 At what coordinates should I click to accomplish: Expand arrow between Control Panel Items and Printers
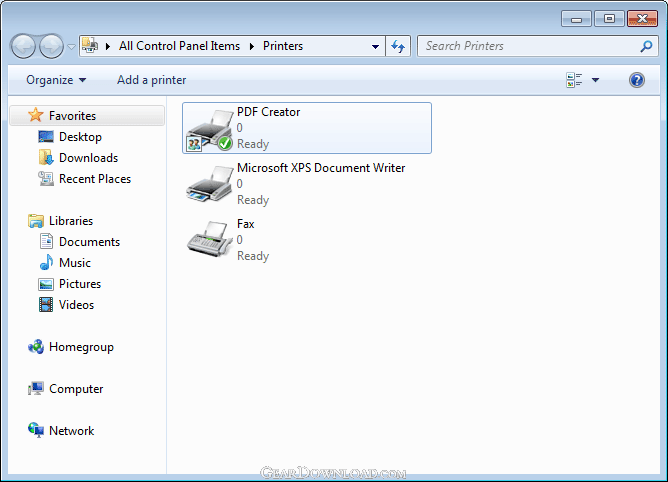pyautogui.click(x=252, y=46)
